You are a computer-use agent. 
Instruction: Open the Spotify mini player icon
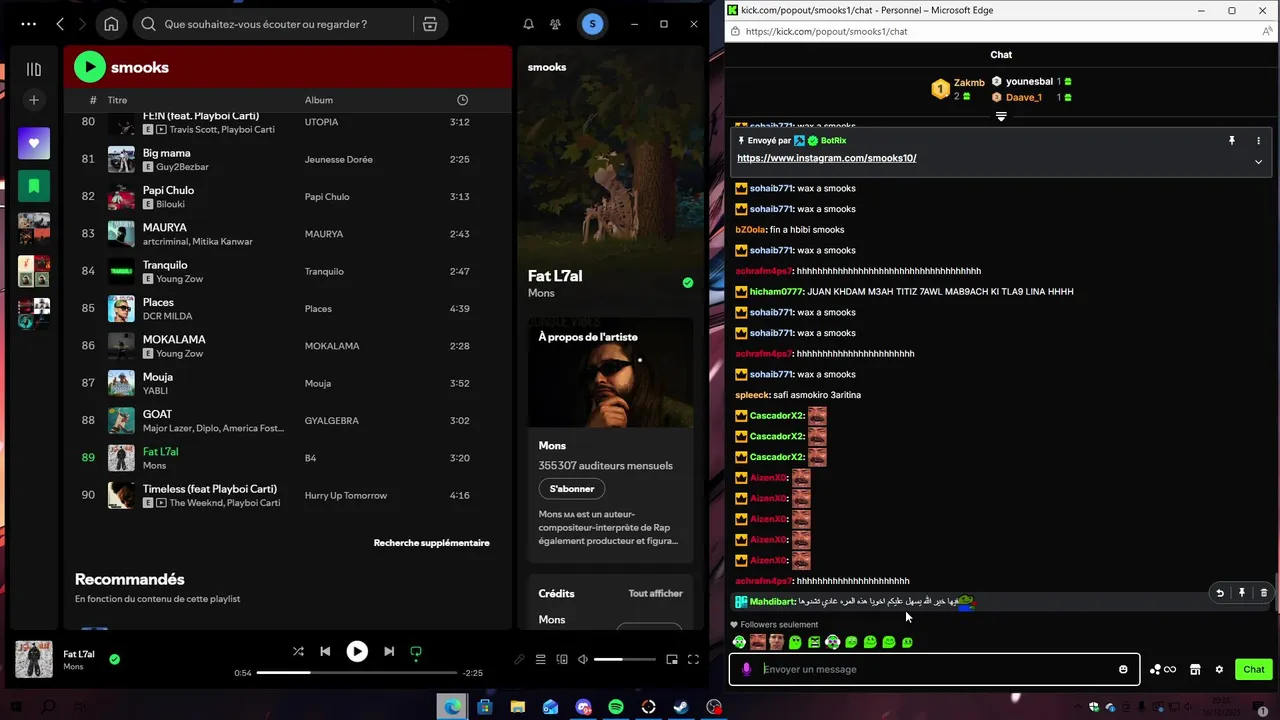672,659
